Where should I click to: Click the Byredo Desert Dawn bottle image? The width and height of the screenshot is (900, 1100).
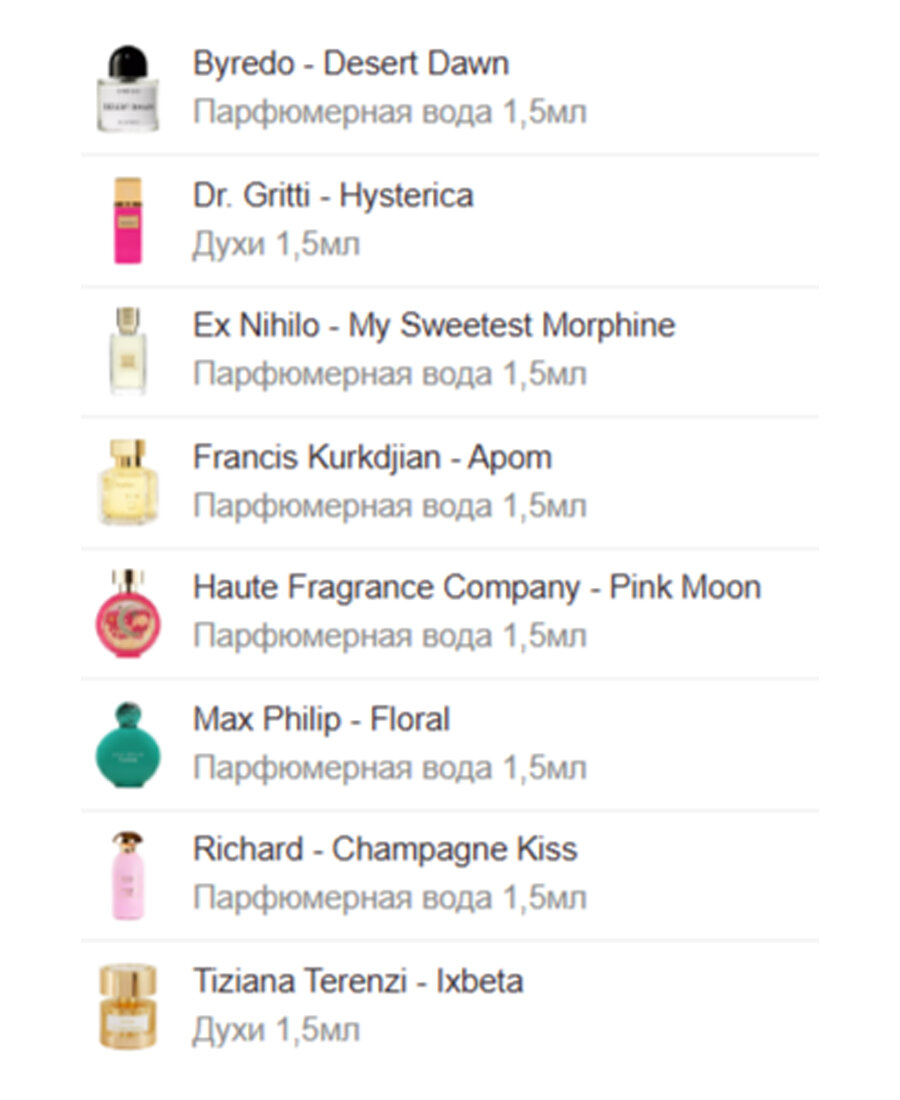(x=127, y=88)
